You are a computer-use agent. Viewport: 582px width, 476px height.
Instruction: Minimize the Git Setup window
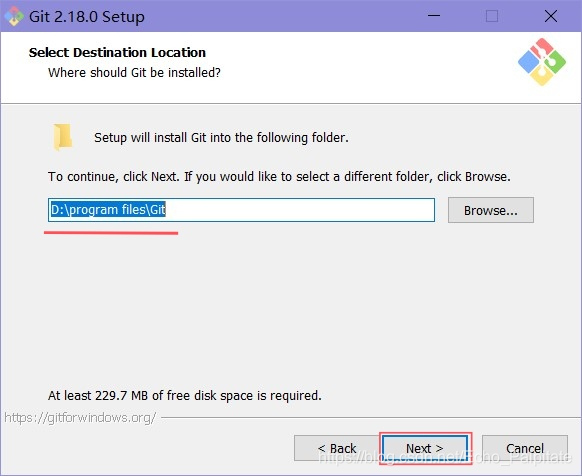[434, 16]
